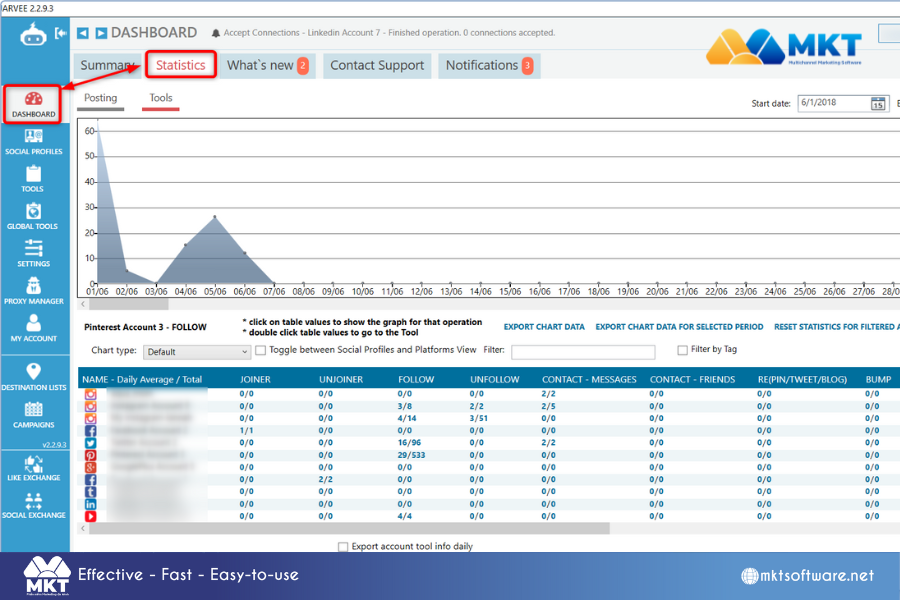Click the 4/14 follow value

click(x=407, y=418)
